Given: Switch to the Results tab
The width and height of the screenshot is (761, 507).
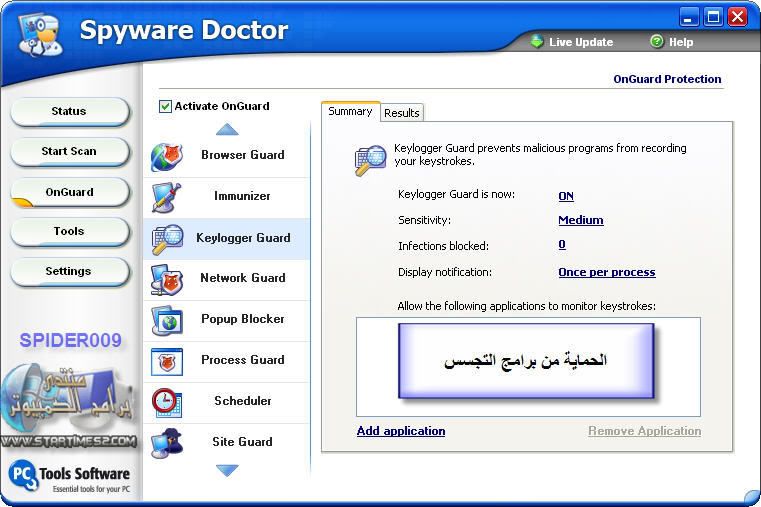Looking at the screenshot, I should tap(401, 113).
